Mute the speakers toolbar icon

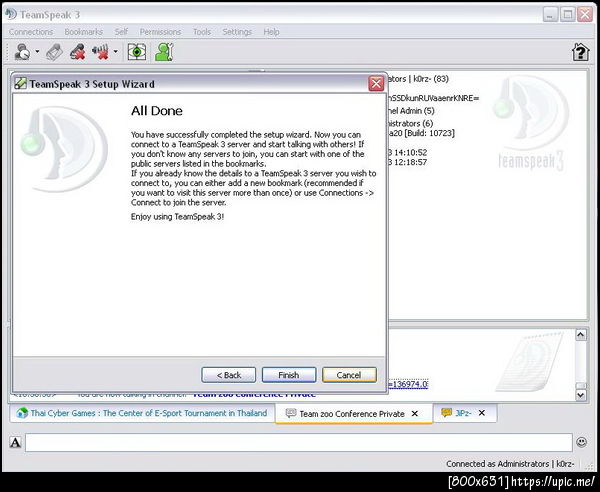point(100,52)
